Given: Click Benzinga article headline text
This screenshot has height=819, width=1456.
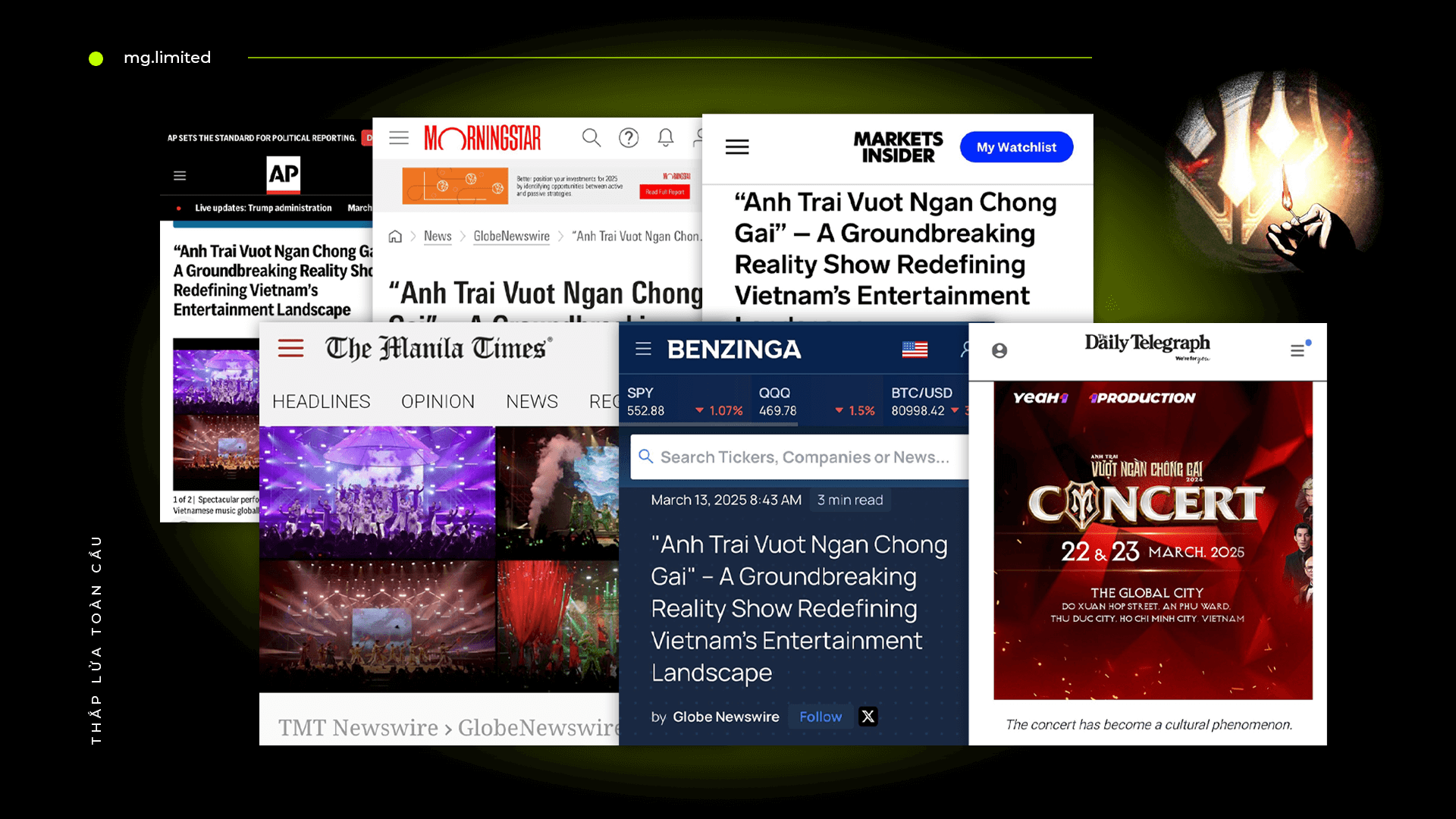Looking at the screenshot, I should (x=799, y=608).
